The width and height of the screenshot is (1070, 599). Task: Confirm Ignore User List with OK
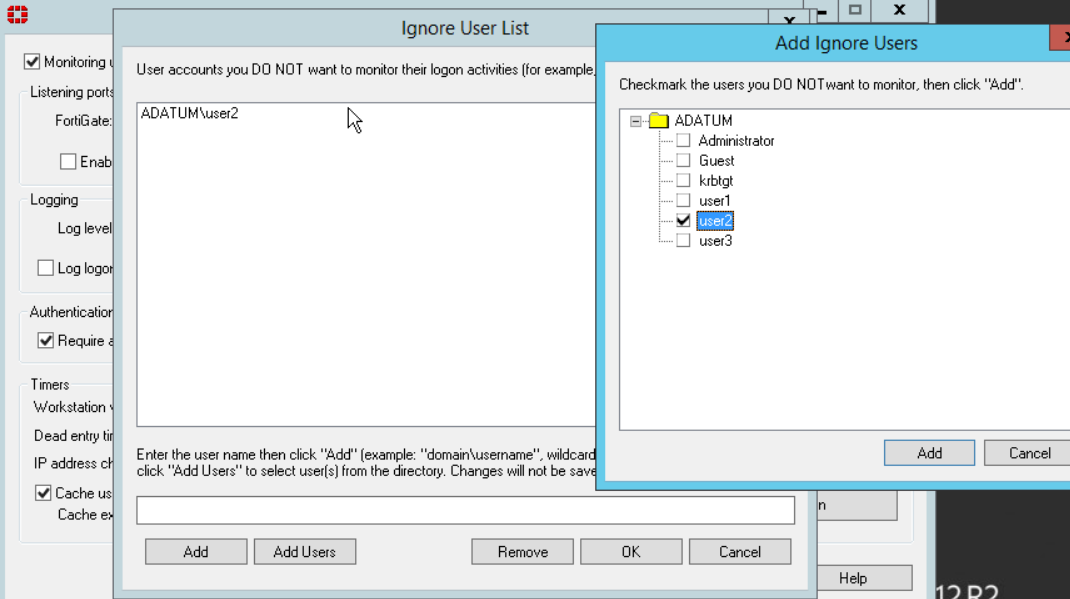(x=631, y=552)
